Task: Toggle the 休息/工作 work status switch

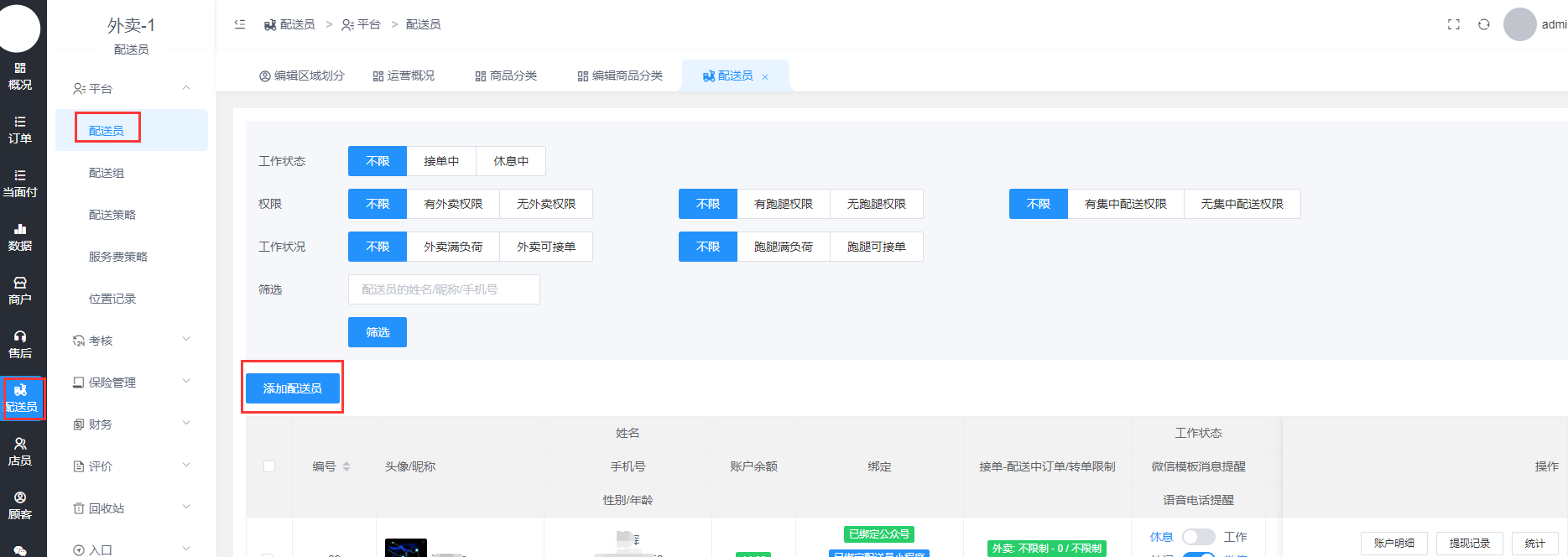Action: [1198, 537]
